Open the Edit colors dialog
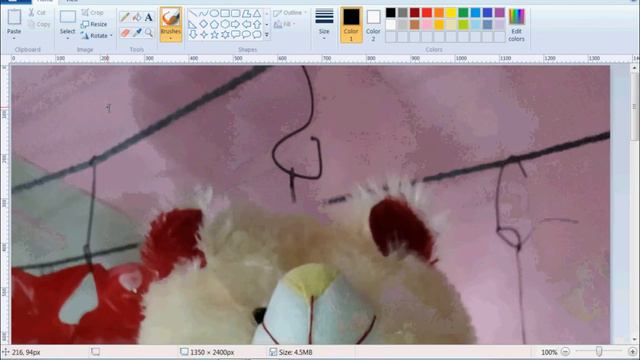This screenshot has height=360, width=640. (516, 25)
